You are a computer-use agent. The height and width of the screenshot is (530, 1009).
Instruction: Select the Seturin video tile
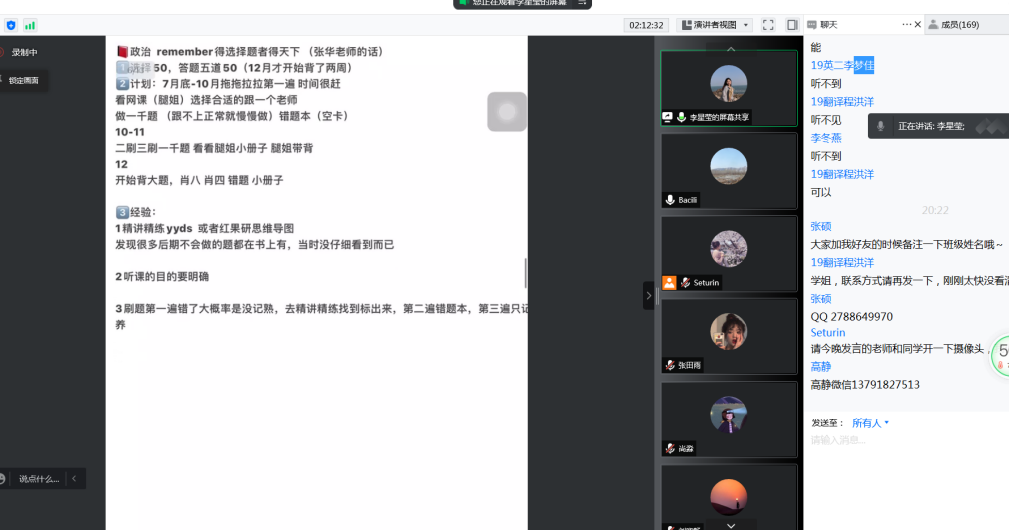(x=729, y=253)
